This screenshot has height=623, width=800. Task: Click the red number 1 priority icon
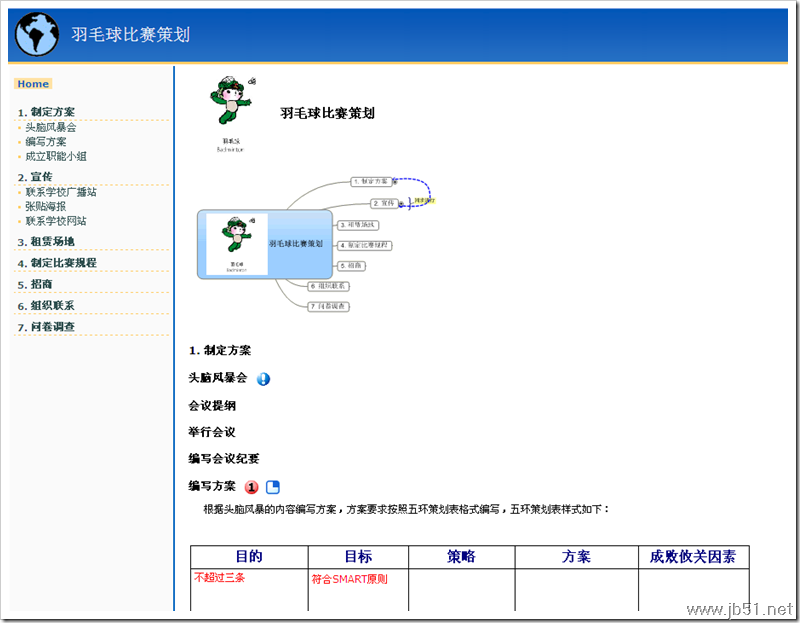tap(252, 487)
